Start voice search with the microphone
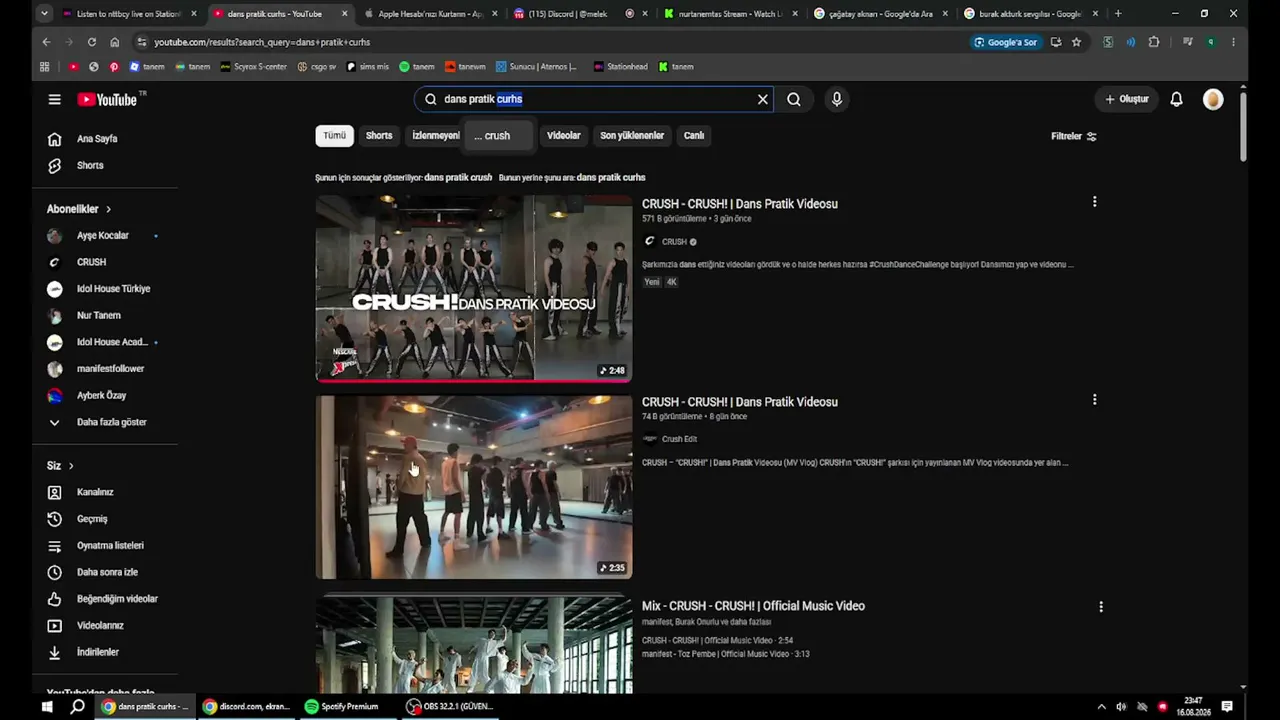This screenshot has height=720, width=1280. 837,99
